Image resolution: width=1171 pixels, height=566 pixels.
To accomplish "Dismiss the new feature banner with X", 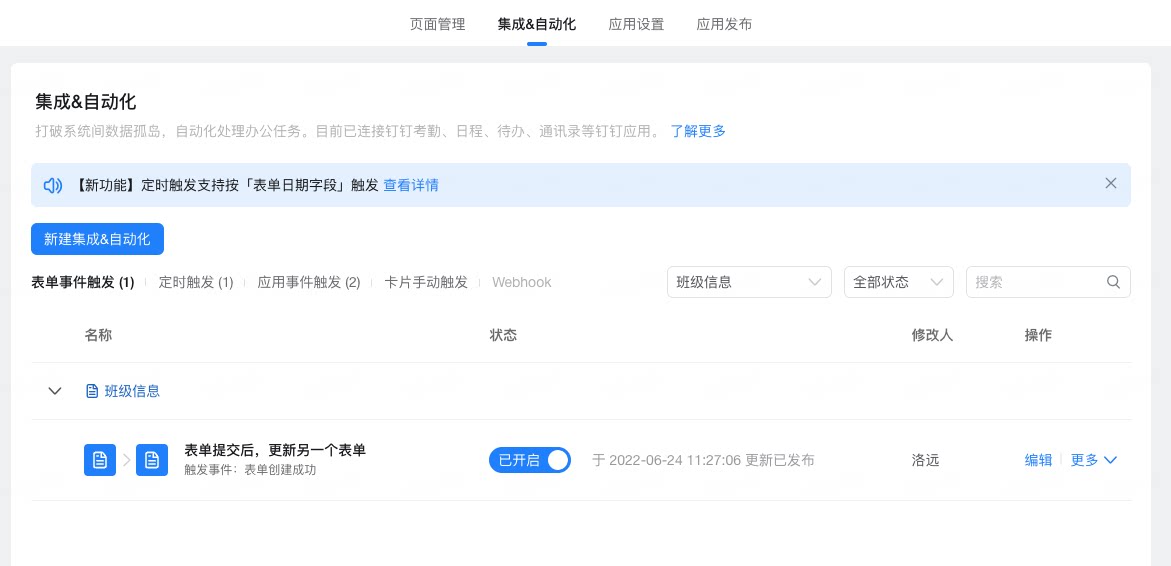I will pyautogui.click(x=1111, y=183).
